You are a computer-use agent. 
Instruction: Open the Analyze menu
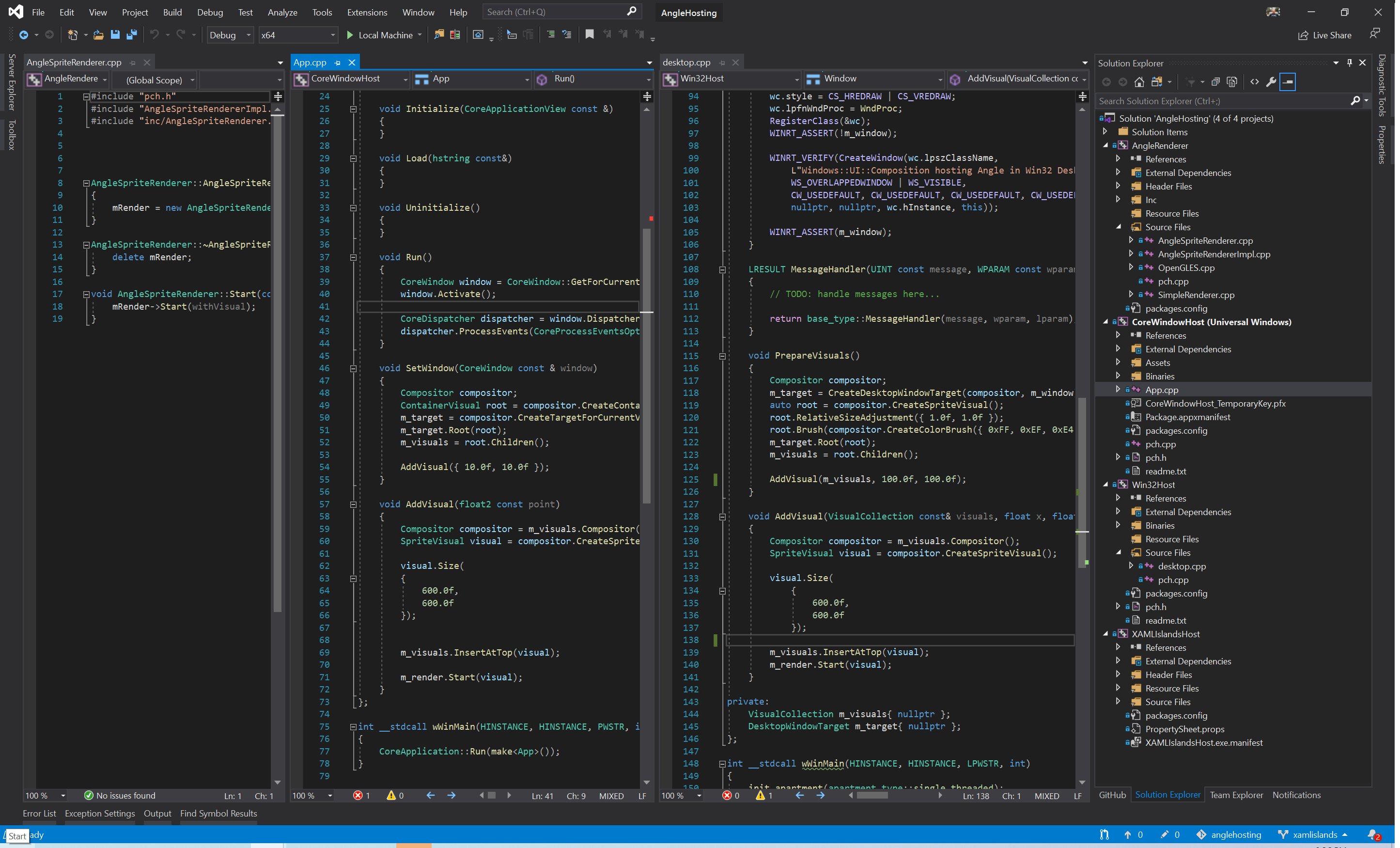(x=282, y=12)
